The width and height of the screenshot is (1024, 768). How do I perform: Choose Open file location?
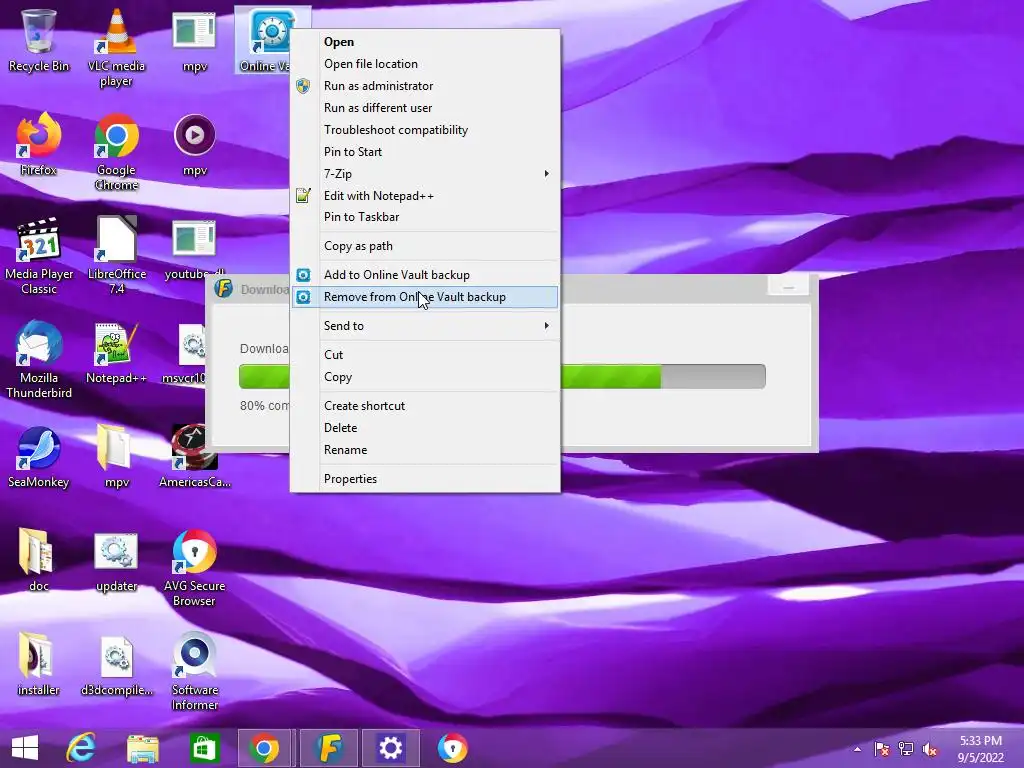pyautogui.click(x=424, y=64)
